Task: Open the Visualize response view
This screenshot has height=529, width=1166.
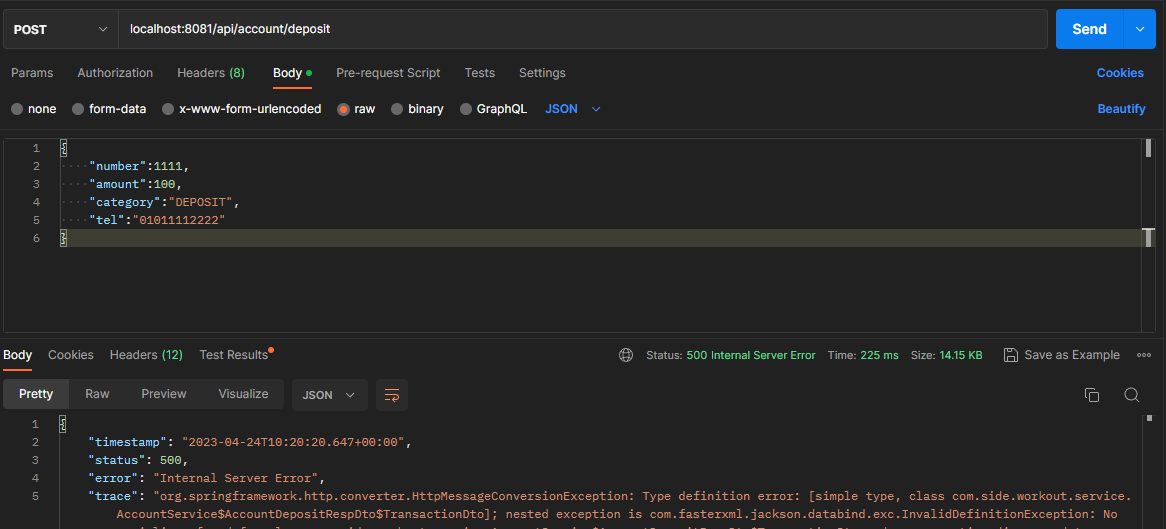Action: (243, 394)
